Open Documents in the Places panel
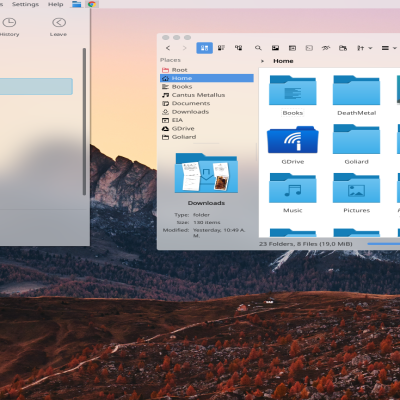The height and width of the screenshot is (400, 400). (207, 103)
